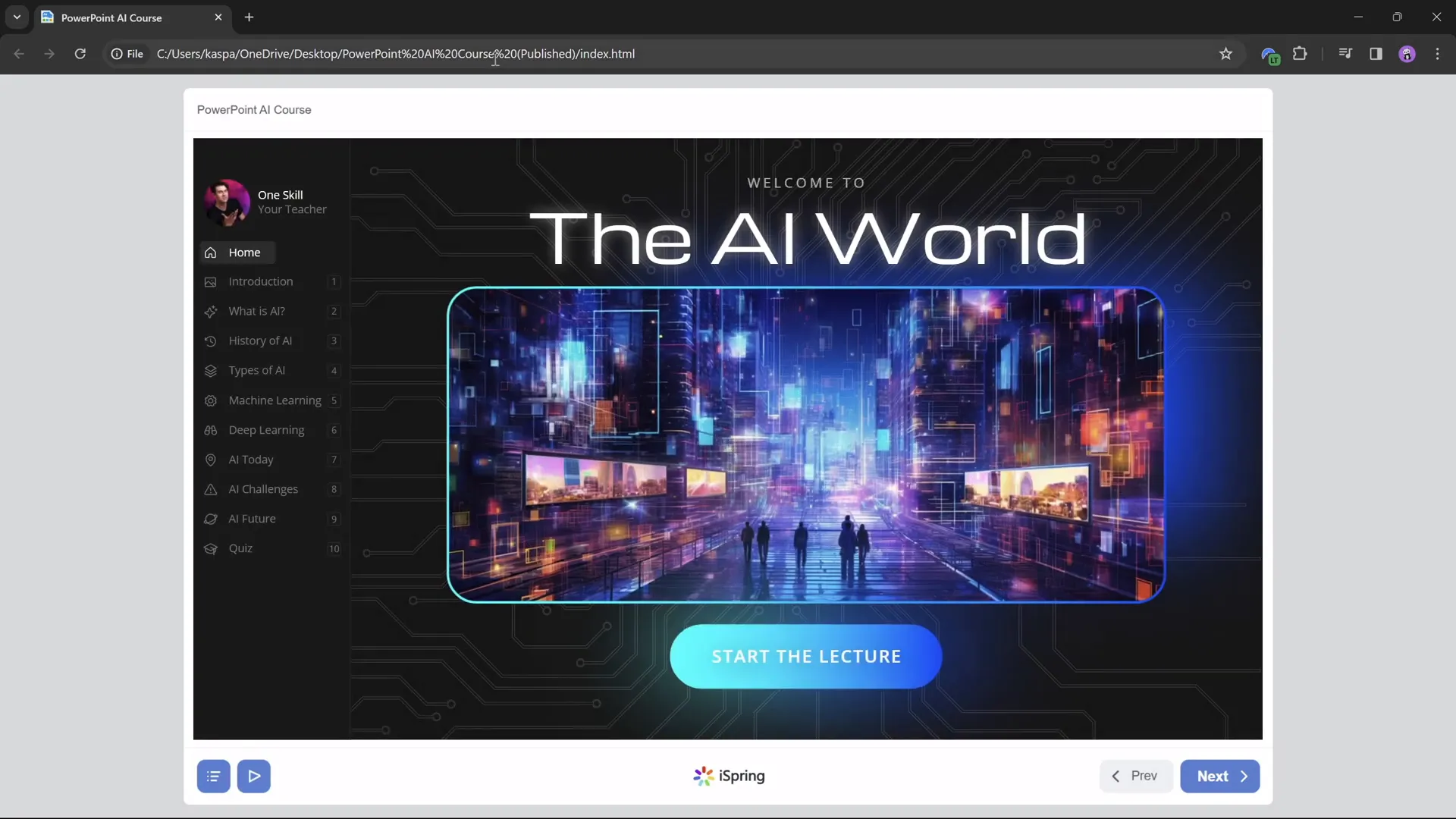Screen dimensions: 1456x819
Task: Open the browser side panel icon
Action: (x=1376, y=54)
